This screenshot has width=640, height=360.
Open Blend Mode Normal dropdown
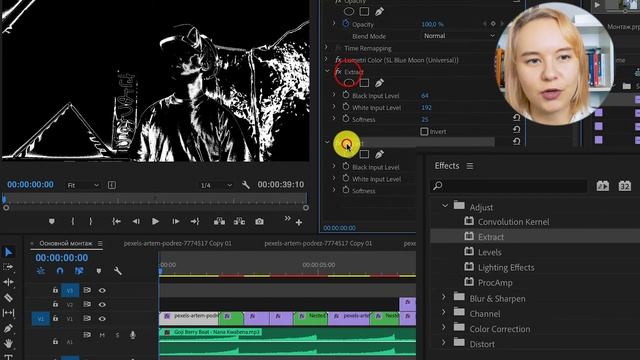coord(459,36)
